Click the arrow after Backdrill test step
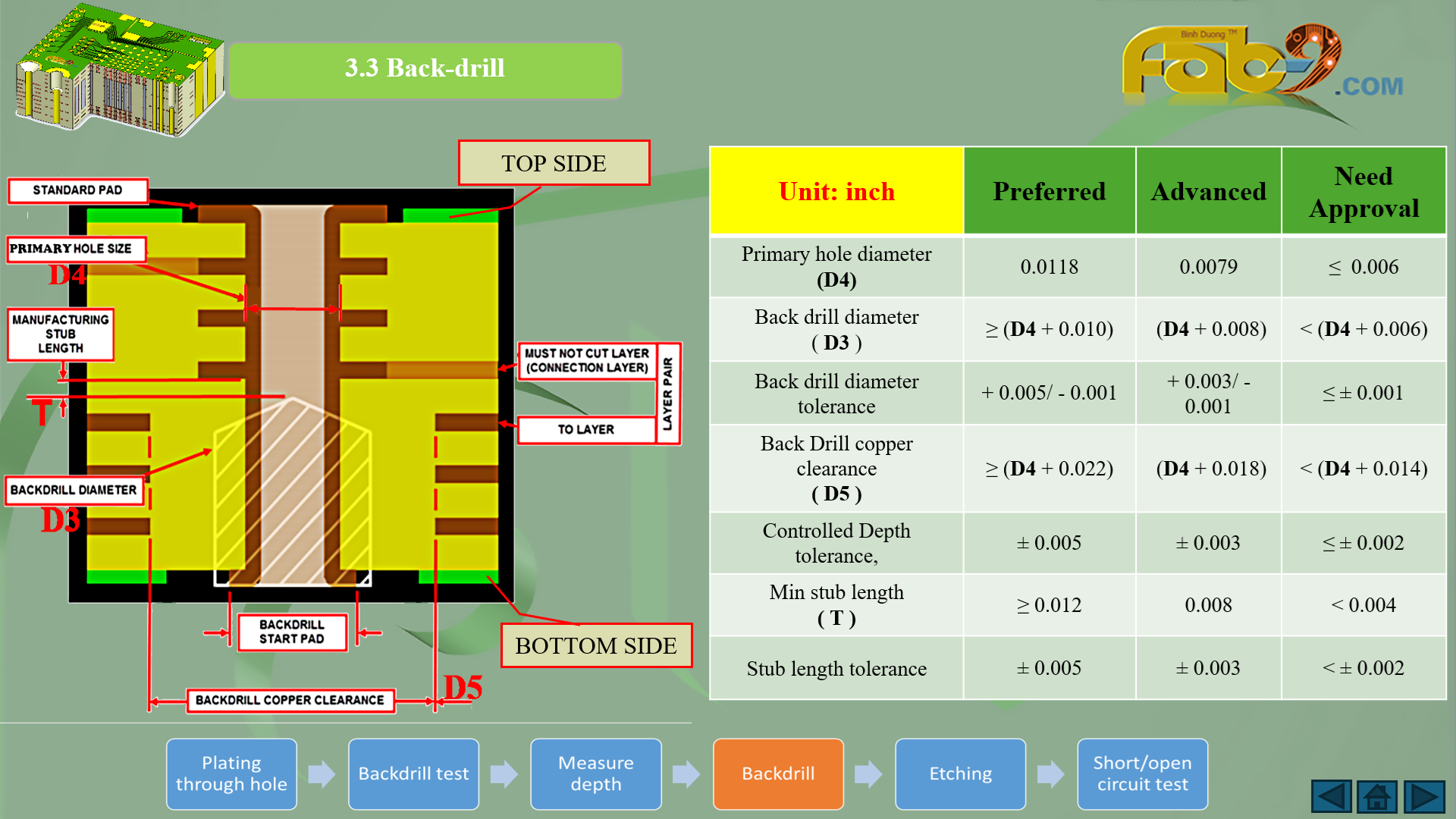This screenshot has height=819, width=1456. point(504,774)
